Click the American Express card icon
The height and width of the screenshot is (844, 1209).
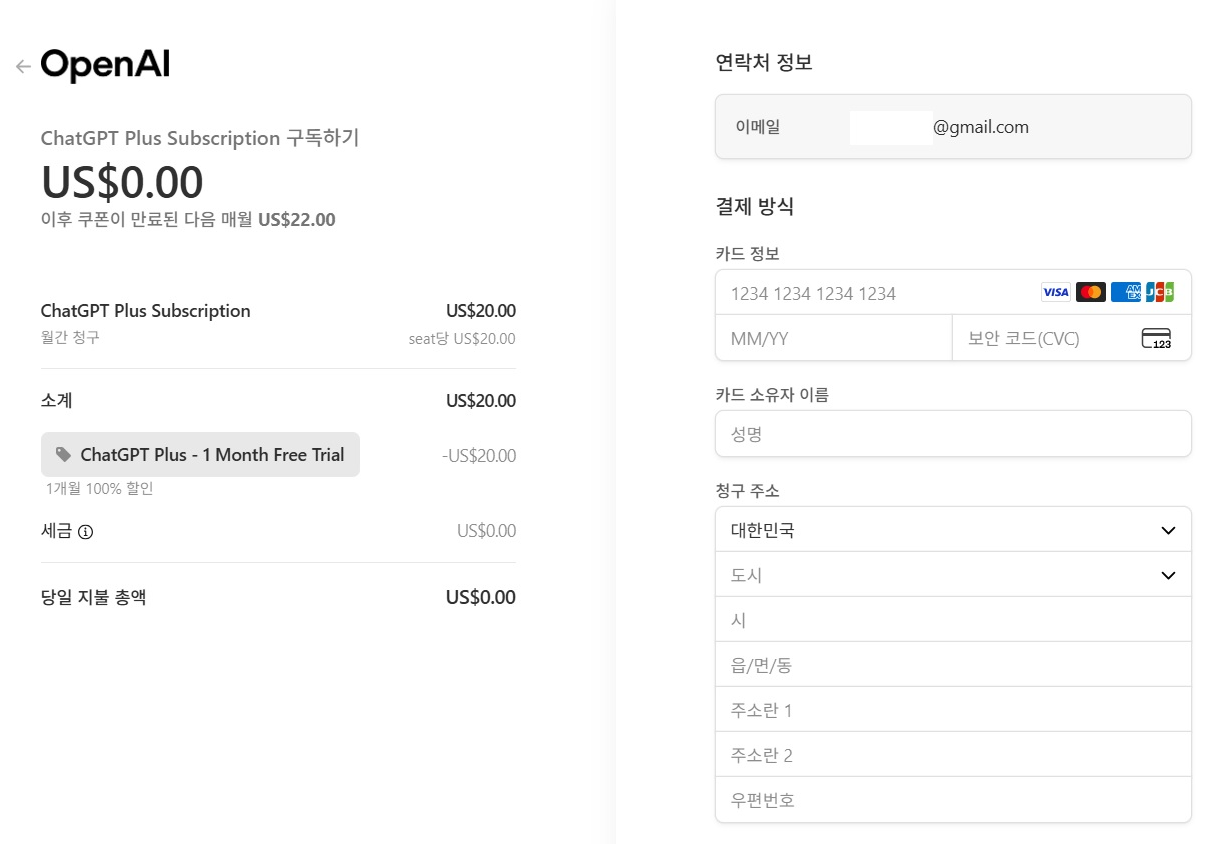pos(1127,292)
